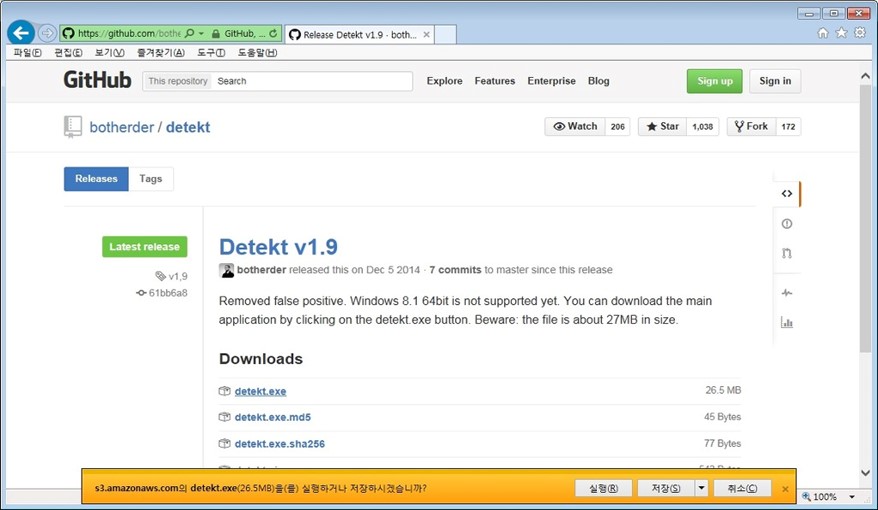Download detekt.exe.sha256 file link
Image resolution: width=878 pixels, height=510 pixels.
coord(280,444)
